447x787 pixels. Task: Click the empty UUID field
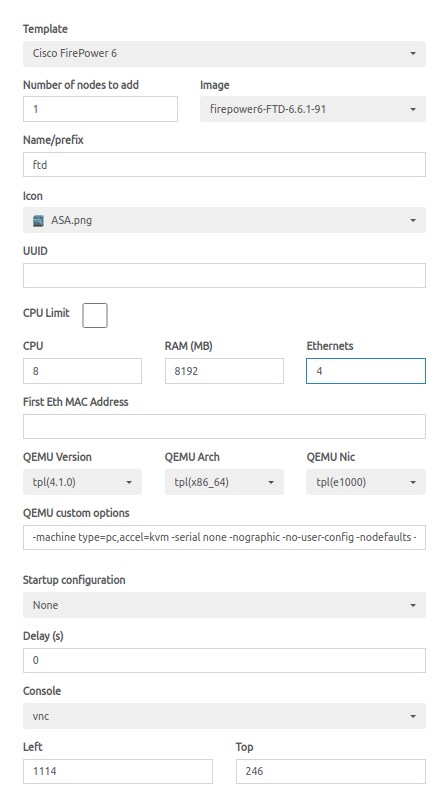224,276
